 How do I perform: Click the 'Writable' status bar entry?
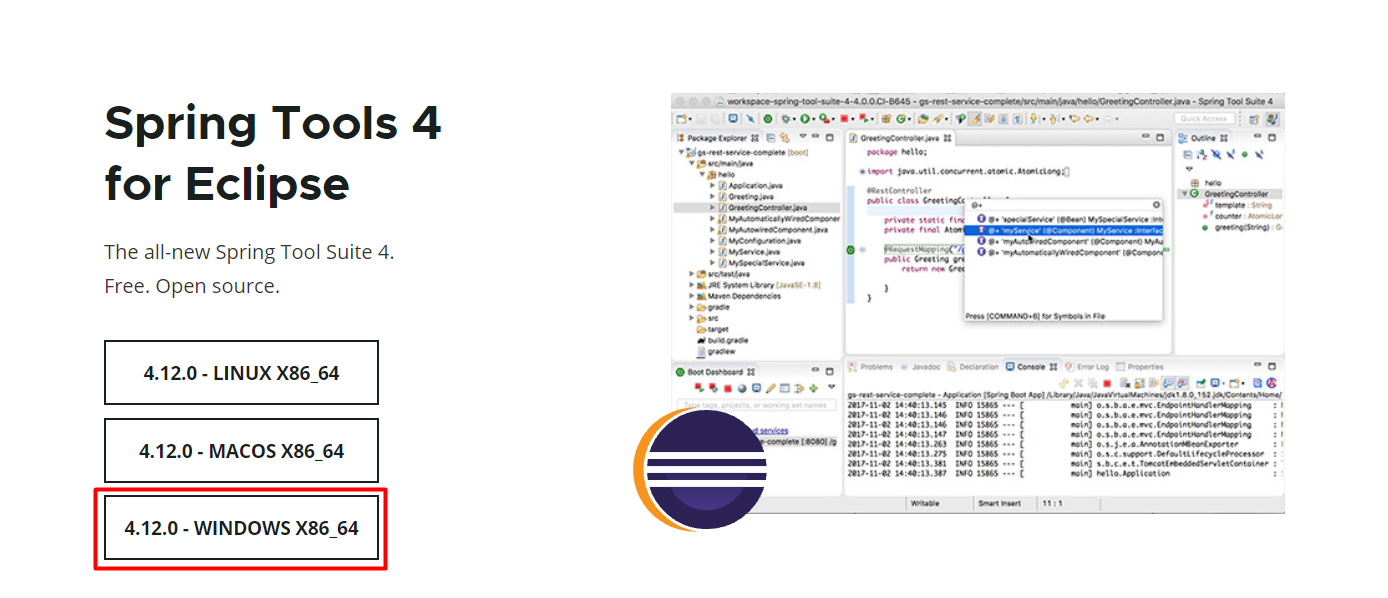pos(925,503)
